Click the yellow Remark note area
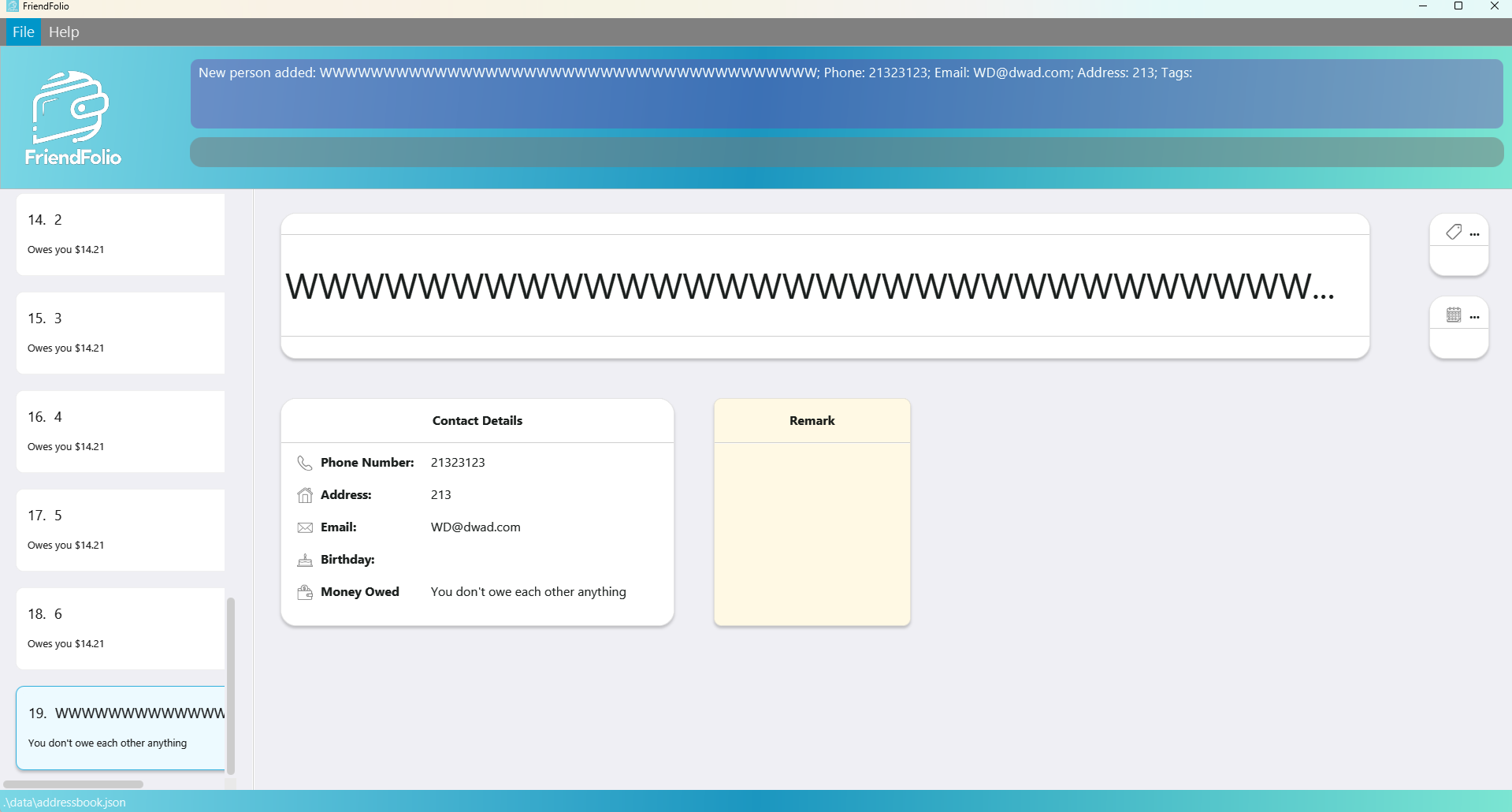The height and width of the screenshot is (812, 1512). (812, 534)
